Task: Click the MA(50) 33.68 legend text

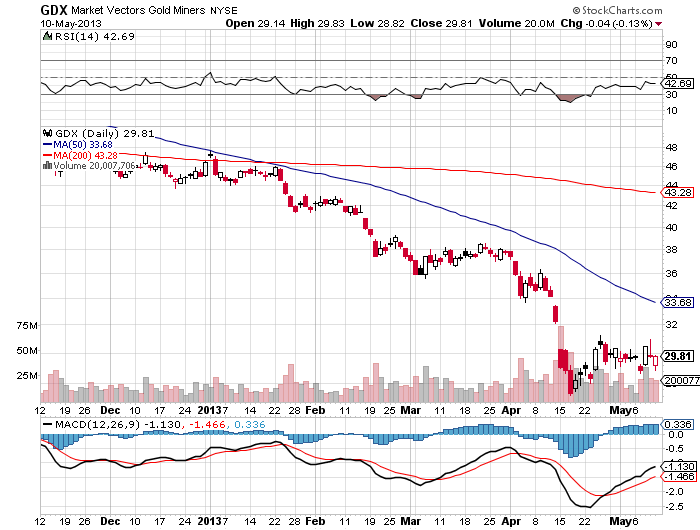Action: tap(83, 145)
